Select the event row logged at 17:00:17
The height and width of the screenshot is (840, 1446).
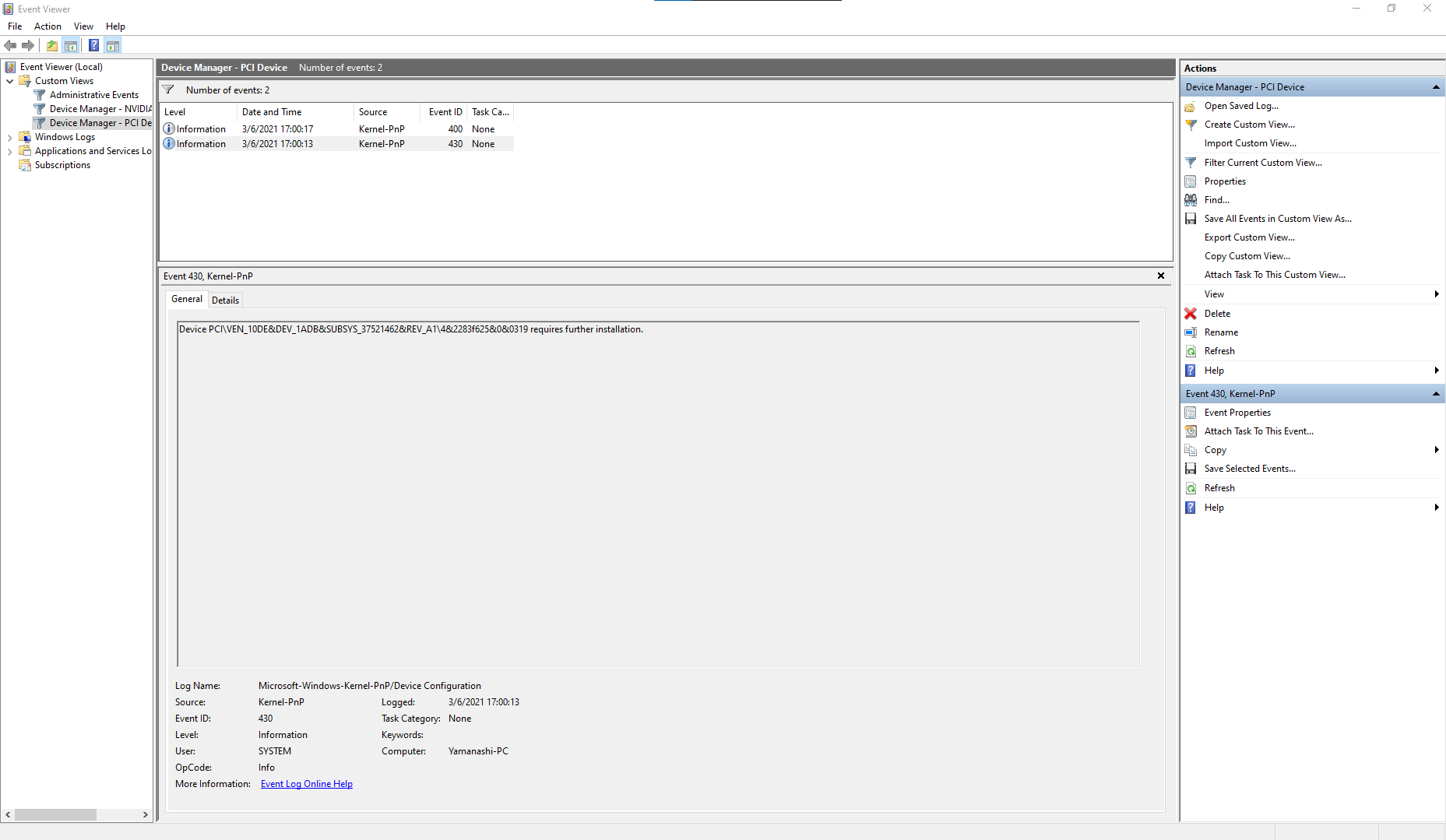[336, 129]
